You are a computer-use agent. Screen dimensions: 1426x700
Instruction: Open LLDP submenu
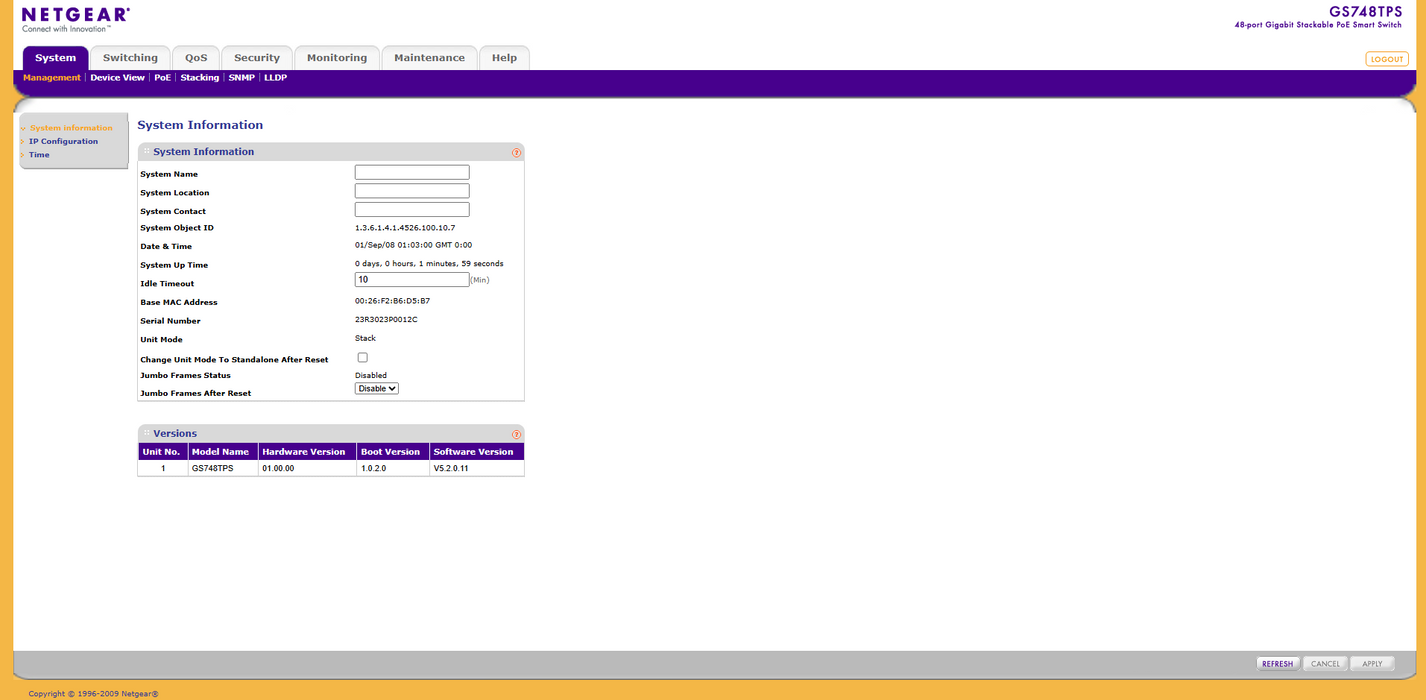coord(276,78)
